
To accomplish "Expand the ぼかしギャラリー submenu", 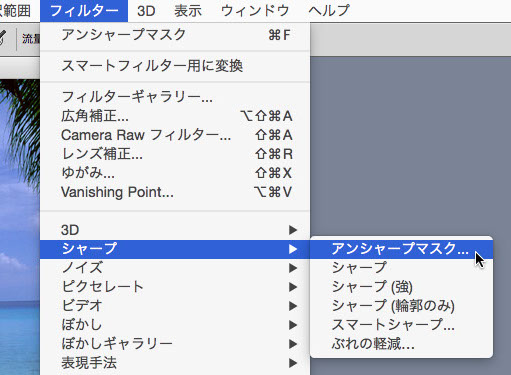I will point(175,344).
